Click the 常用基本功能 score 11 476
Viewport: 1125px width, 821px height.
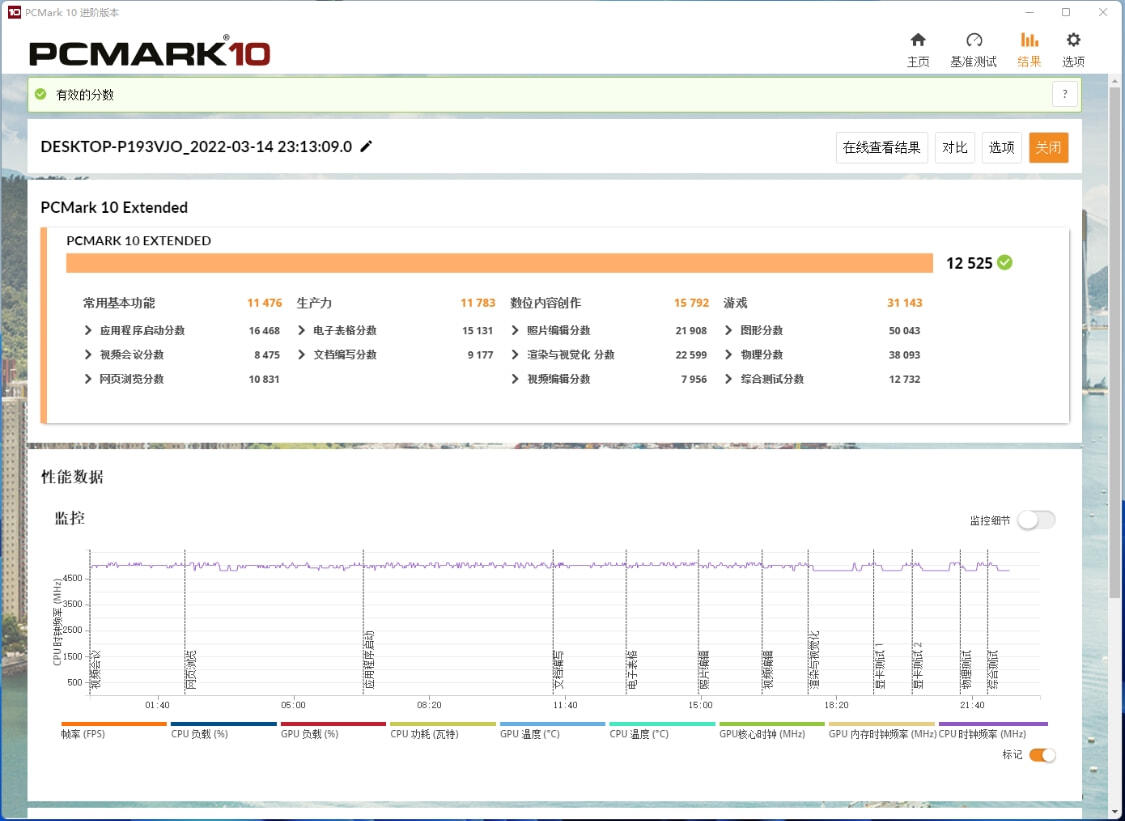click(265, 303)
